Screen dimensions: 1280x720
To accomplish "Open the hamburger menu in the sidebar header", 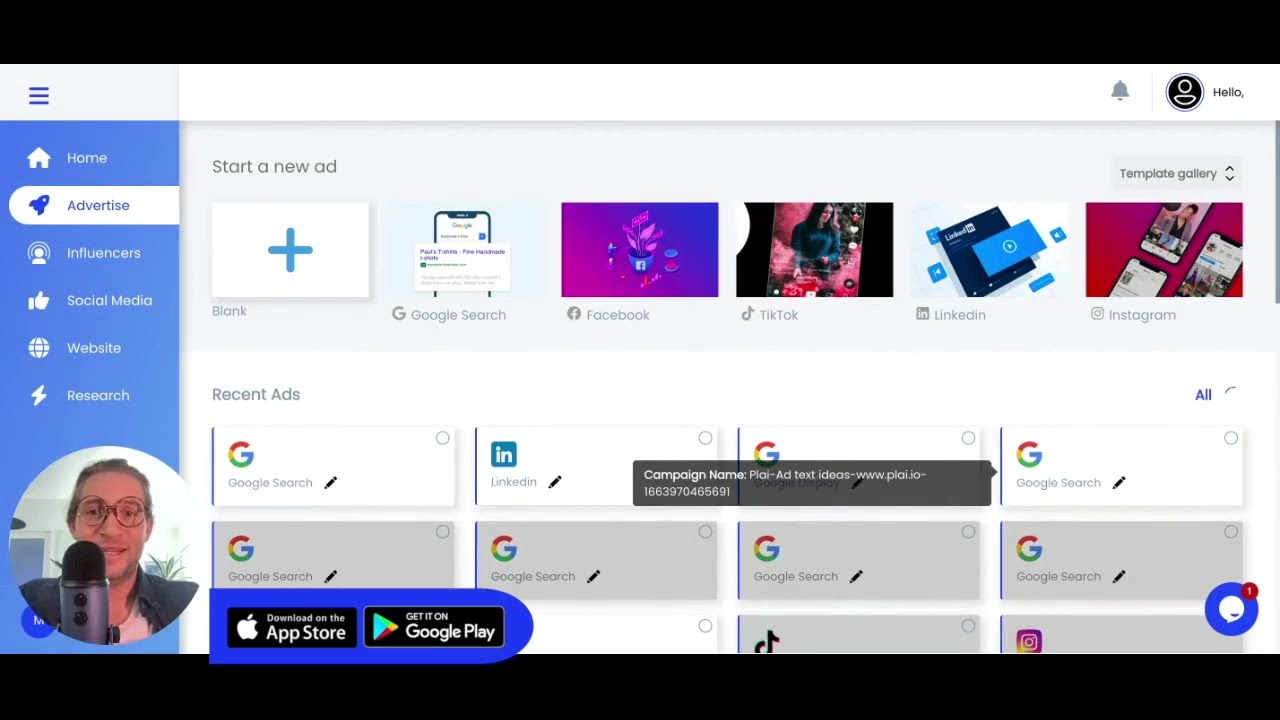I will [39, 96].
